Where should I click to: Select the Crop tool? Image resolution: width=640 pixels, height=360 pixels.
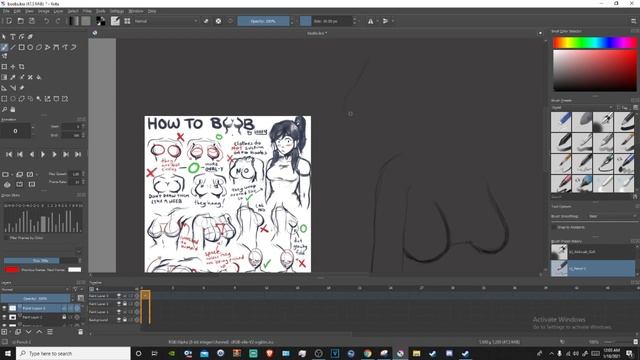(x=22, y=67)
